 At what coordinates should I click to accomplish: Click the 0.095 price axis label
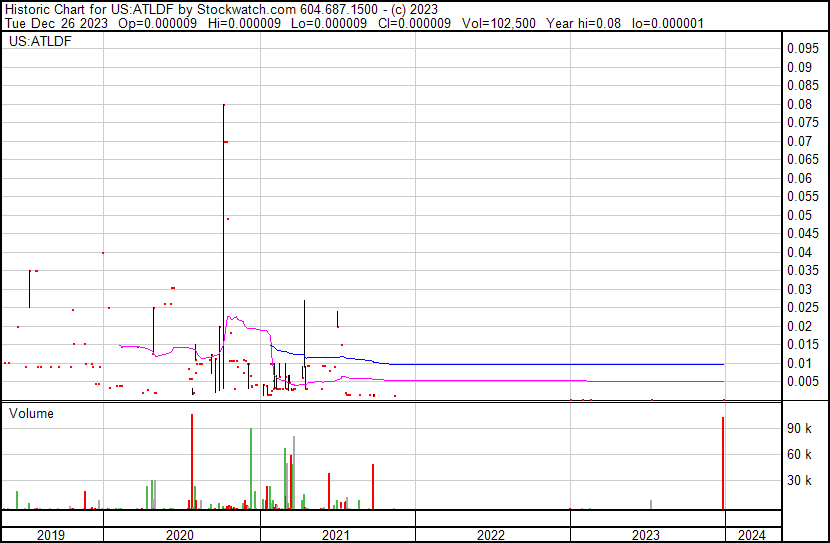804,49
